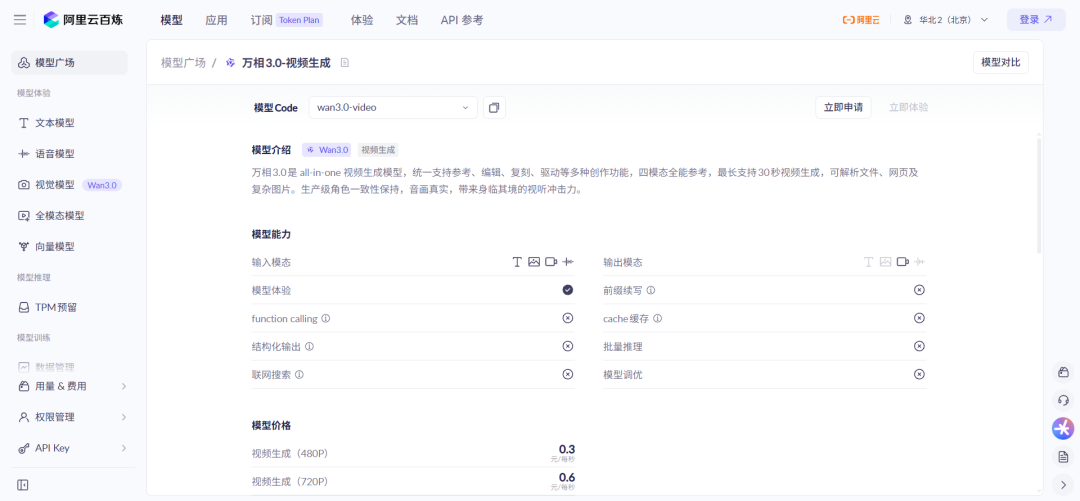The width and height of the screenshot is (1080, 501).
Task: Select 文本模型 in the sidebar
Action: [x=70, y=123]
